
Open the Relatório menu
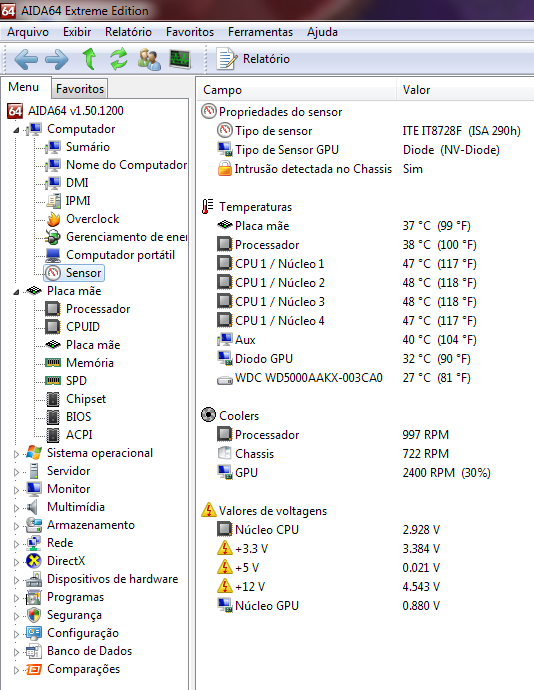(x=128, y=32)
